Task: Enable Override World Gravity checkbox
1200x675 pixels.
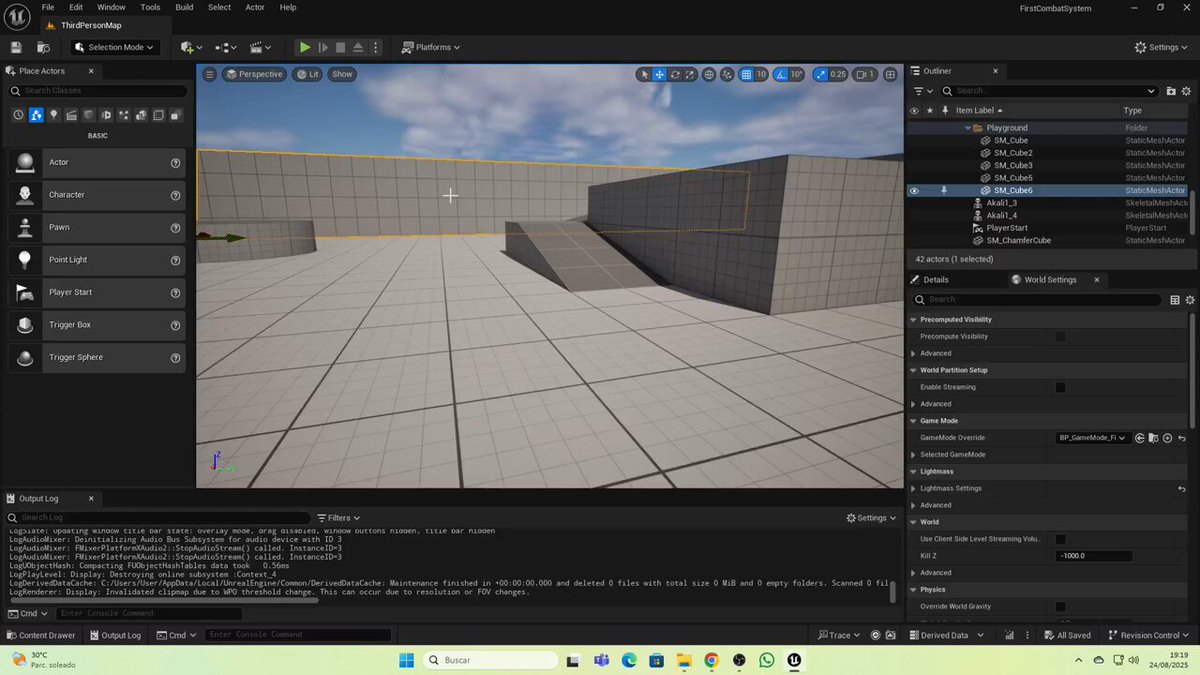Action: pos(1060,606)
